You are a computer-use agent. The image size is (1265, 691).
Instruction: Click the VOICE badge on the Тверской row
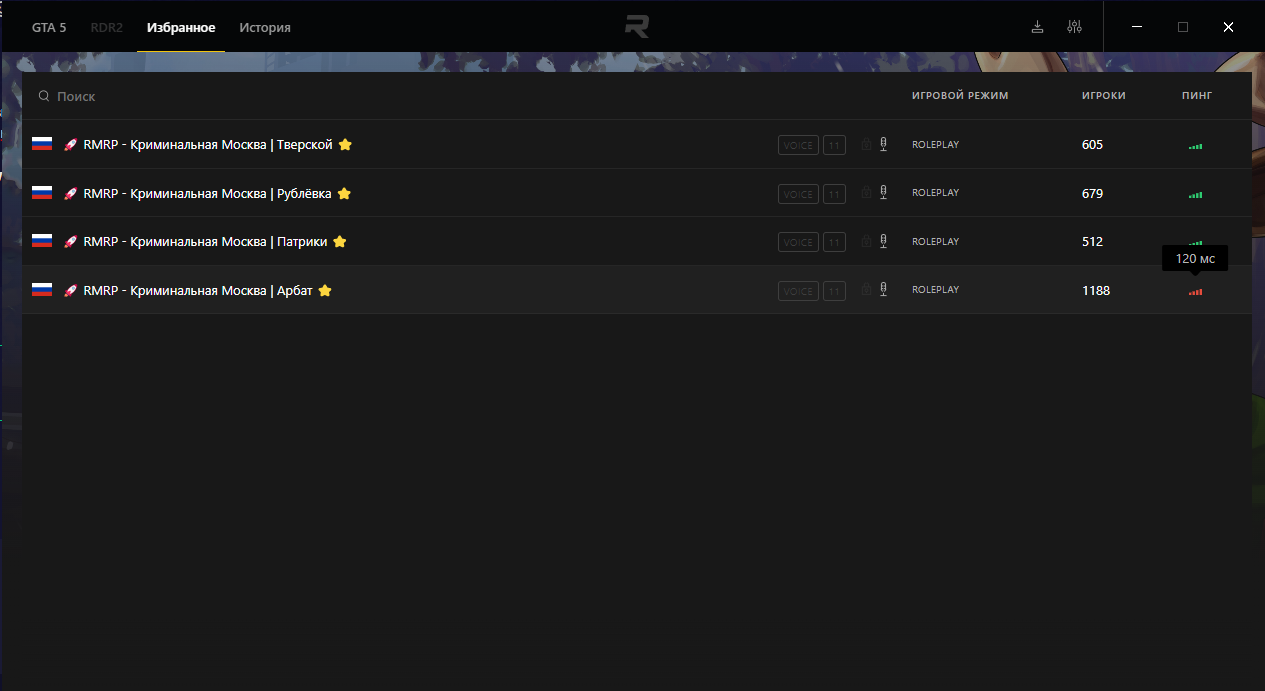798,145
